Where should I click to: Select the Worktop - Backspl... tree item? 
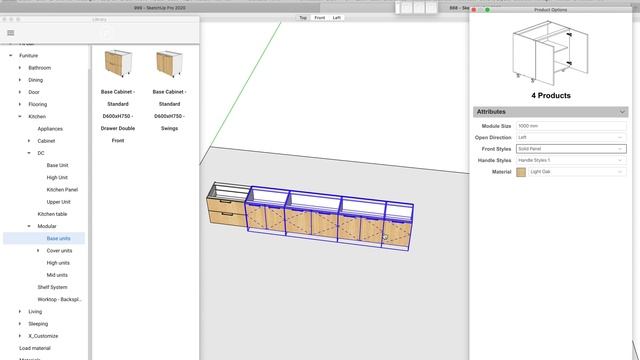(60, 300)
